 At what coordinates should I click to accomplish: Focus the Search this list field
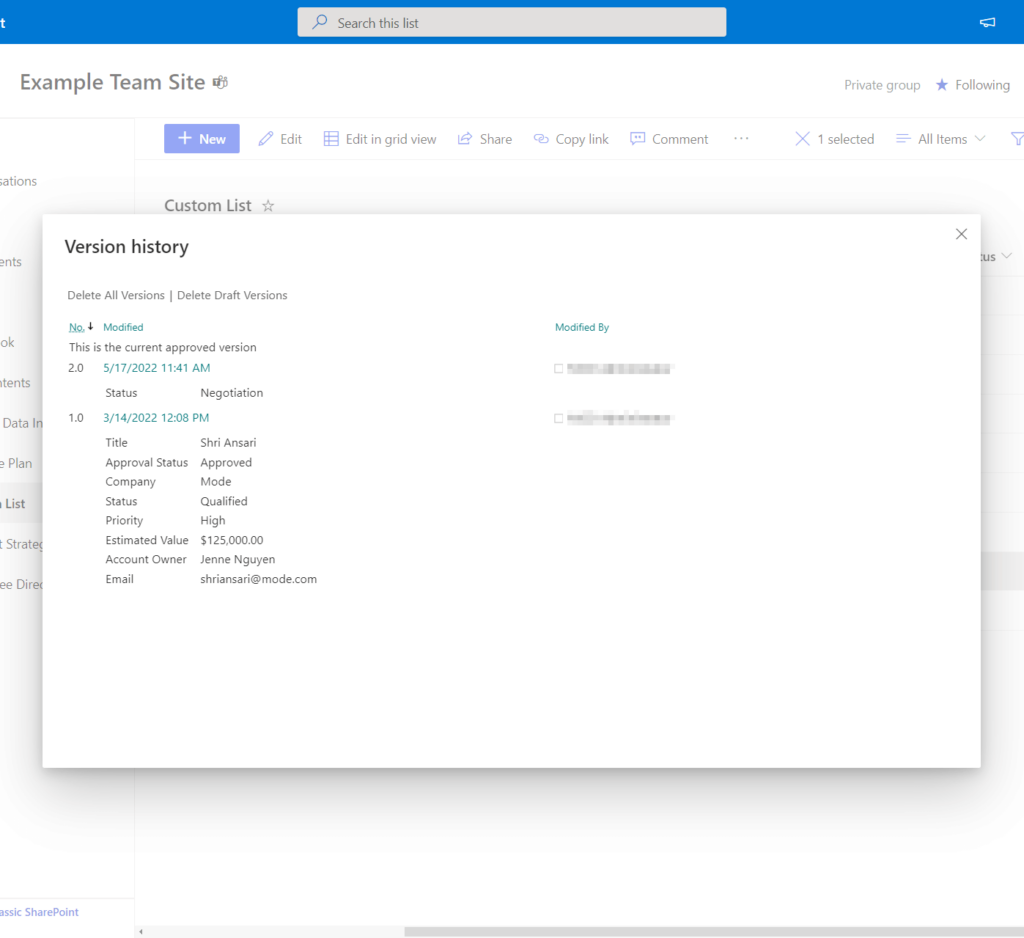(x=511, y=22)
